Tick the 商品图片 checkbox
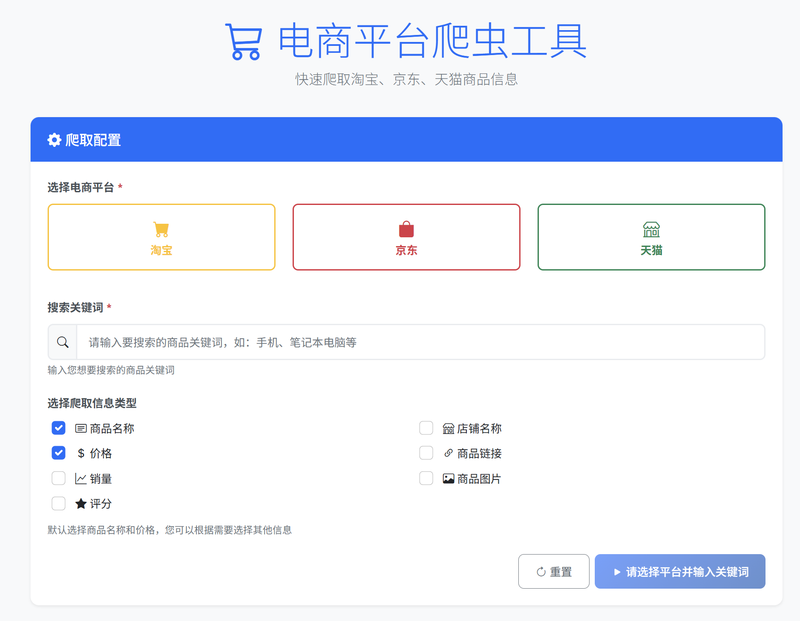The height and width of the screenshot is (621, 800). [x=426, y=478]
